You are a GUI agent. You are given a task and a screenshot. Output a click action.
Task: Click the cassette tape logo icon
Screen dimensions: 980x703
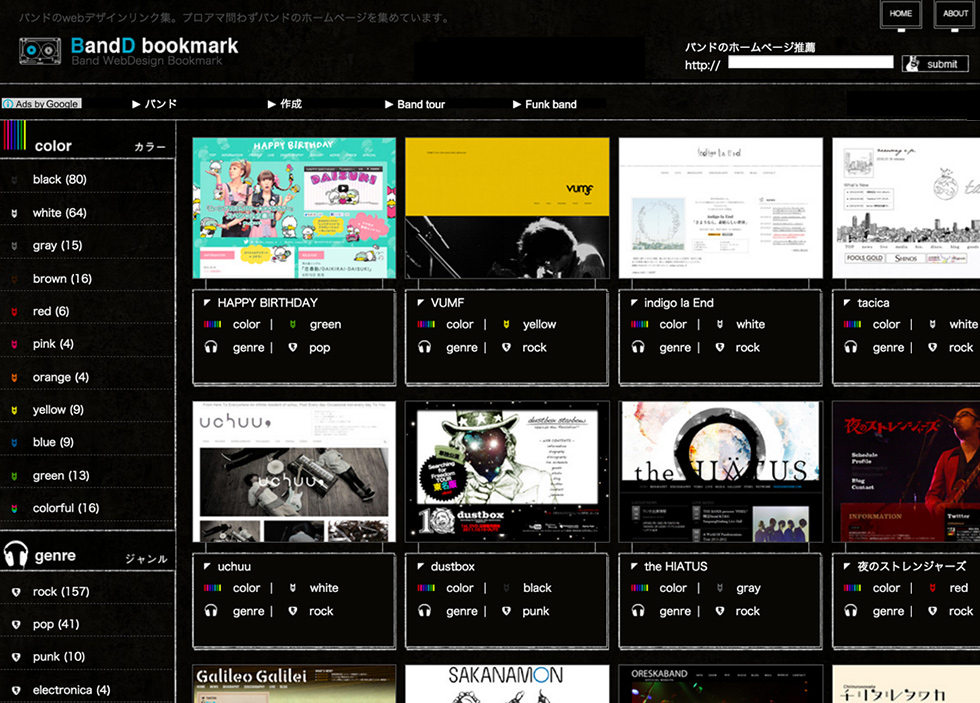point(40,50)
